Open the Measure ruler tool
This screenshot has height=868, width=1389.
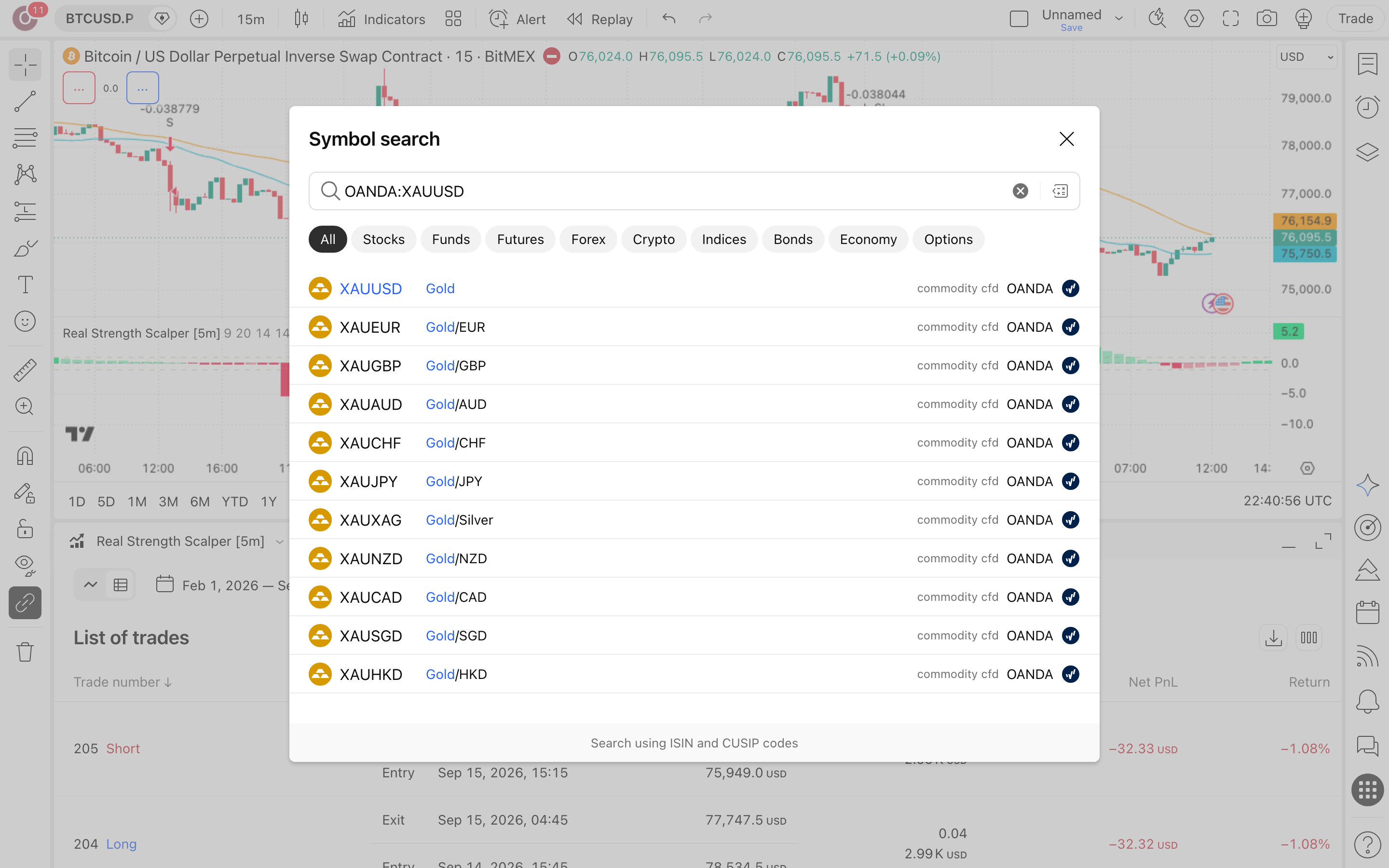[25, 370]
